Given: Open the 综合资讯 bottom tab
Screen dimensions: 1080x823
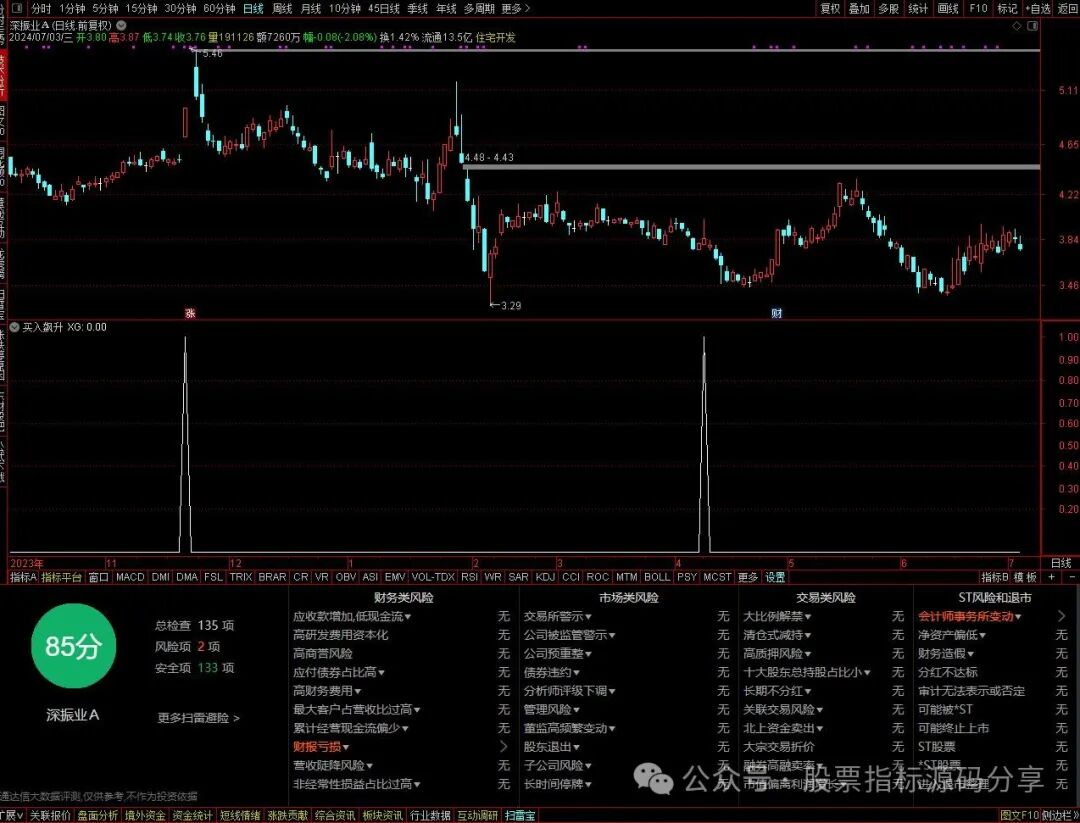Looking at the screenshot, I should (335, 815).
